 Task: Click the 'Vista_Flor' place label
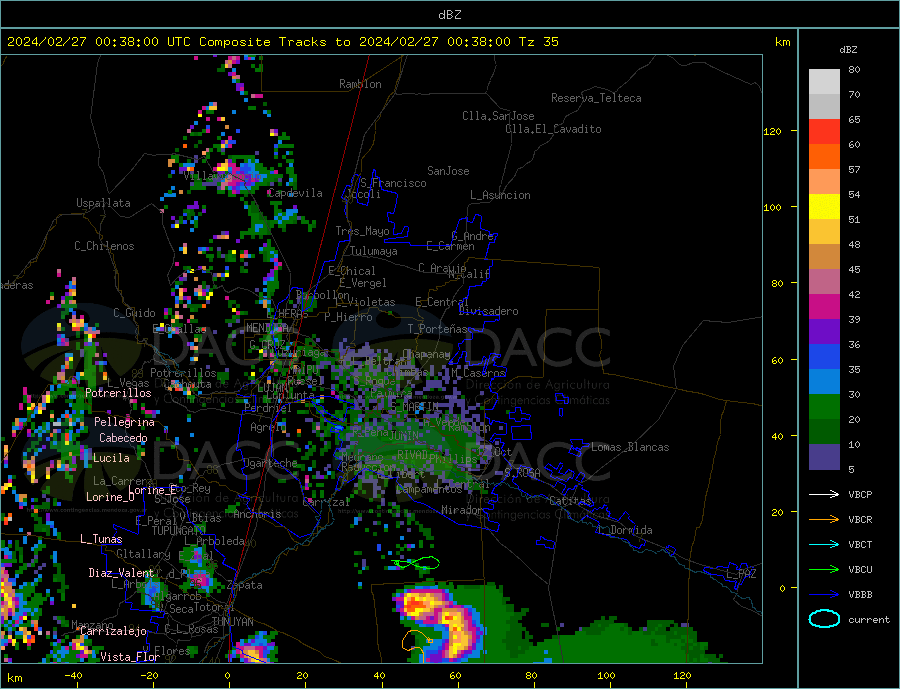pos(130,657)
